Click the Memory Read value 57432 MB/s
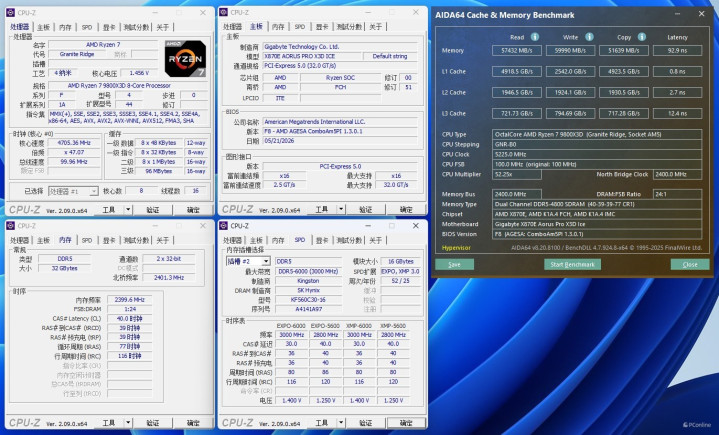719x435 pixels. (517, 50)
